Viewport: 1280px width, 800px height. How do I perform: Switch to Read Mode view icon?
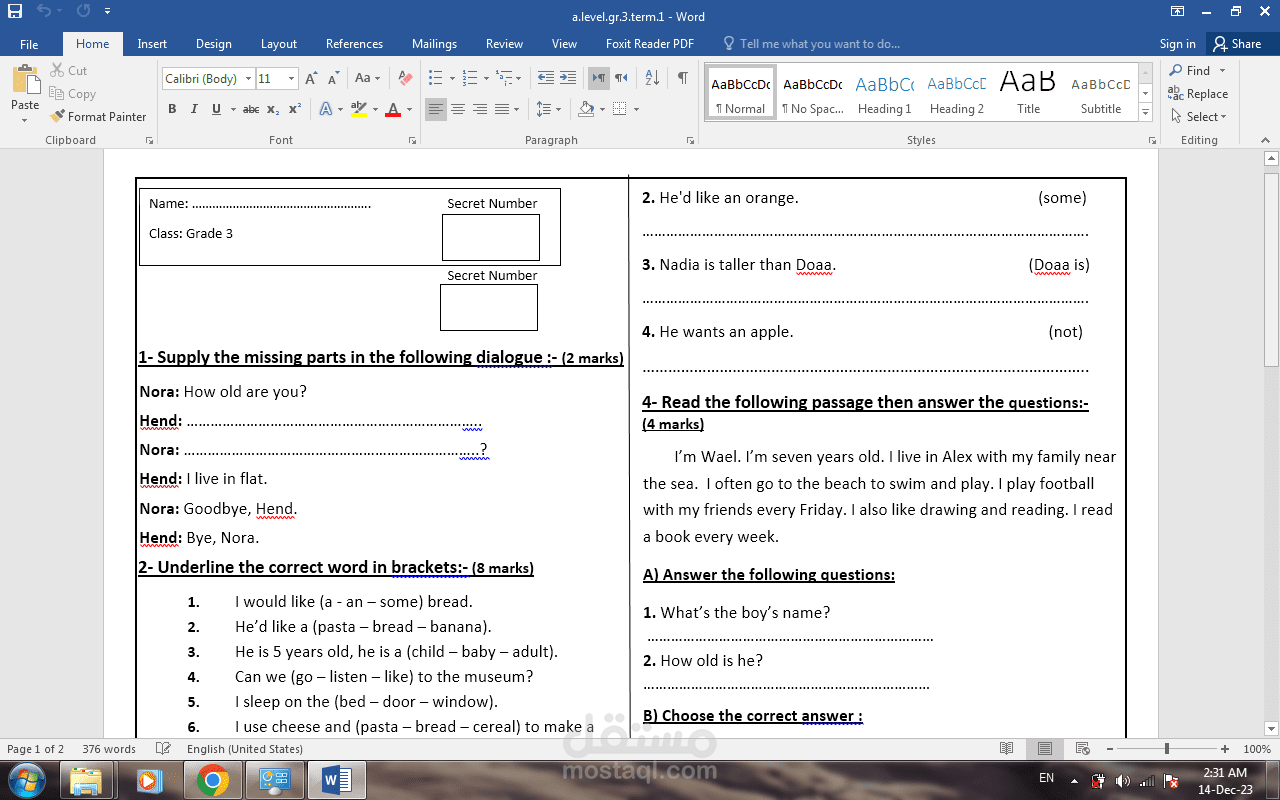(1007, 749)
